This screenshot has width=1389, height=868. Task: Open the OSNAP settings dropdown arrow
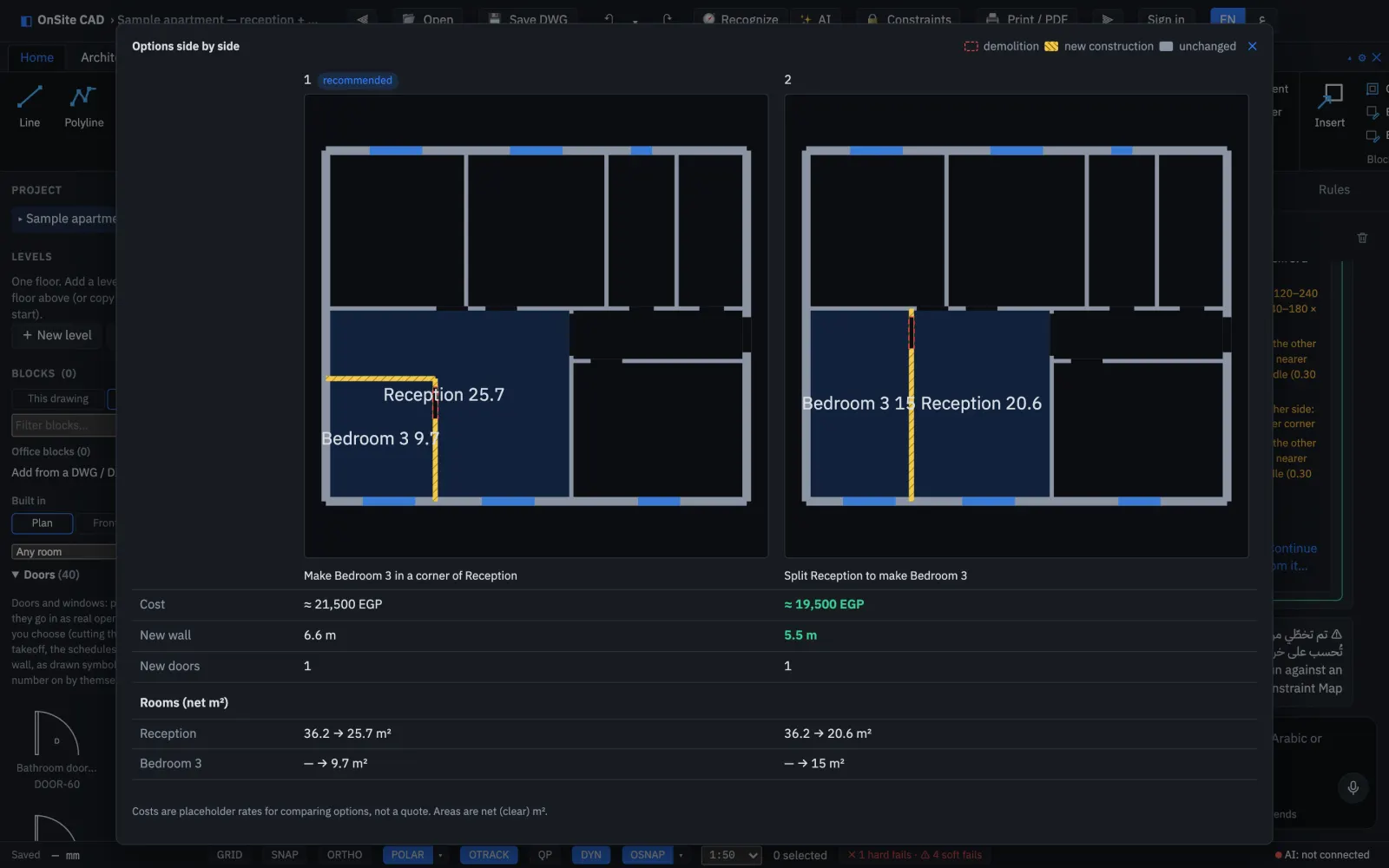point(681,855)
